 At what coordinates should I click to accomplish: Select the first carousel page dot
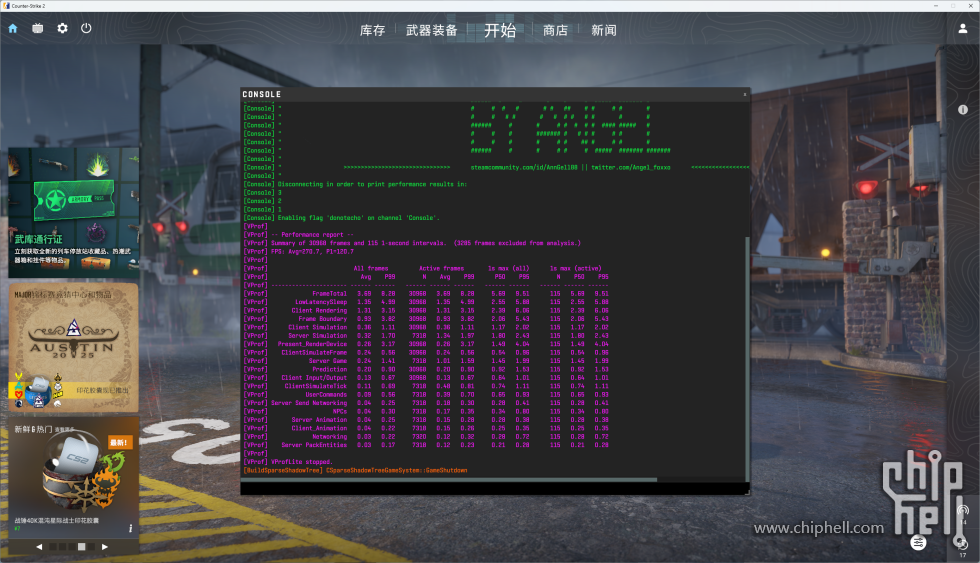(x=53, y=547)
